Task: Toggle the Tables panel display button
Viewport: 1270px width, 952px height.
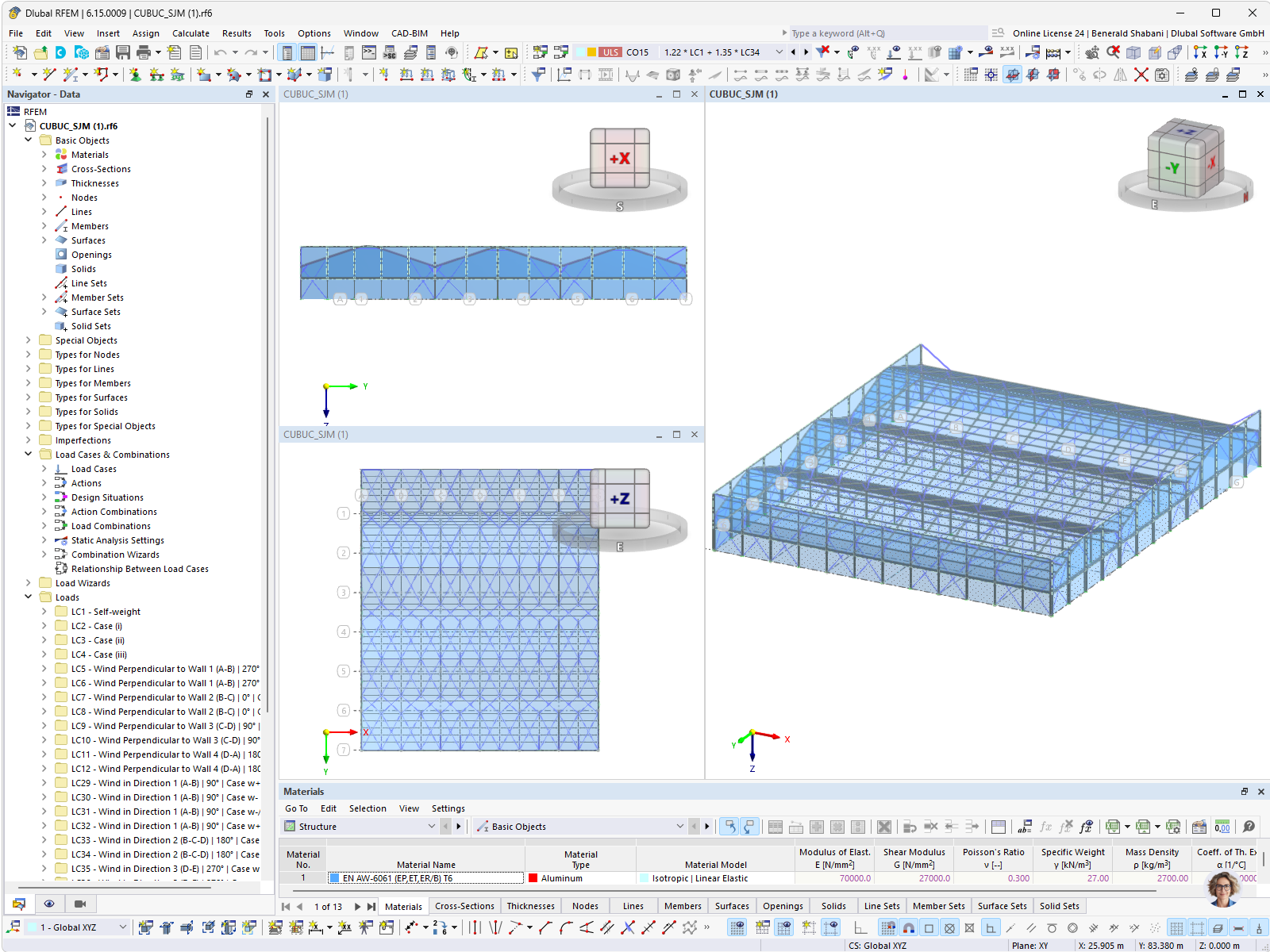Action: (307, 52)
